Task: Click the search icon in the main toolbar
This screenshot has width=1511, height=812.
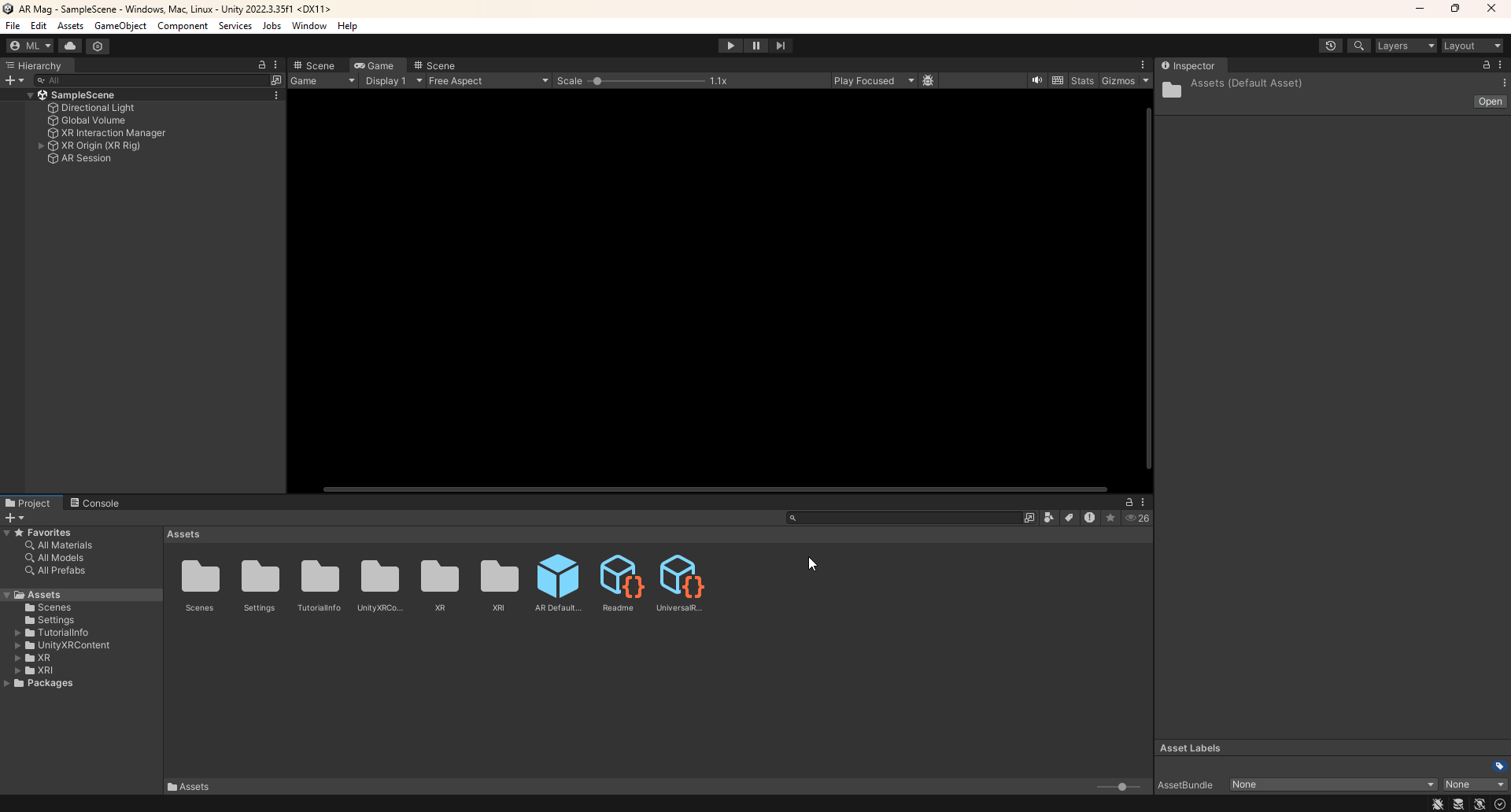Action: click(x=1359, y=46)
